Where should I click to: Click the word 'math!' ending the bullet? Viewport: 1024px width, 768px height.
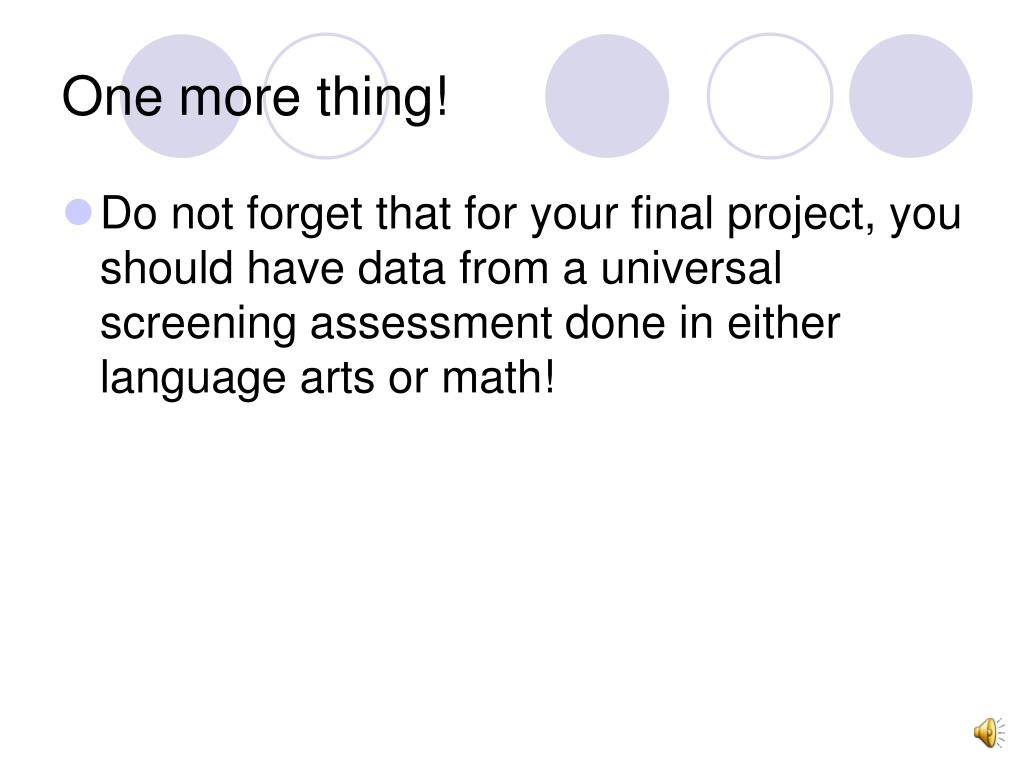(498, 377)
